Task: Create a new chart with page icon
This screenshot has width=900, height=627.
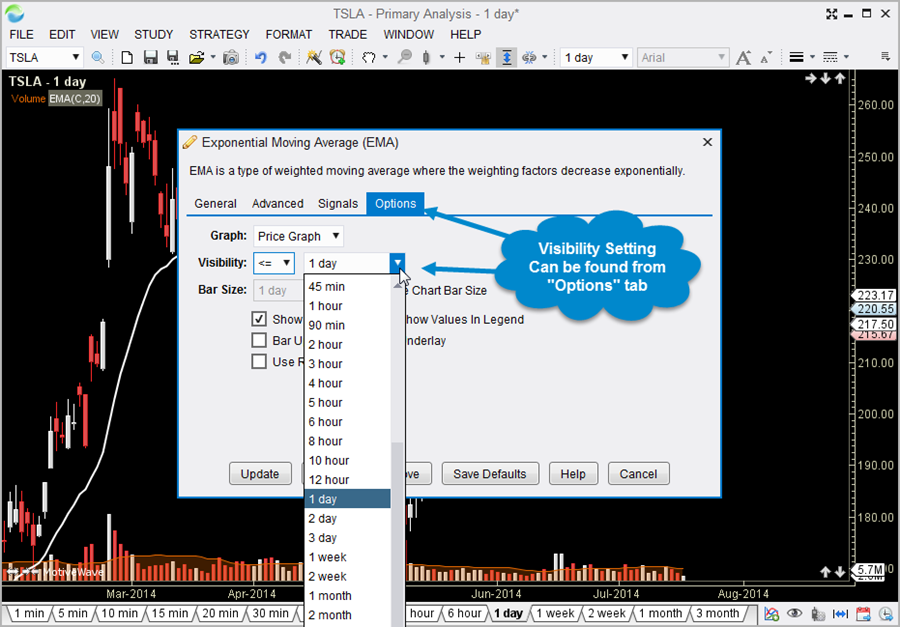Action: 127,57
